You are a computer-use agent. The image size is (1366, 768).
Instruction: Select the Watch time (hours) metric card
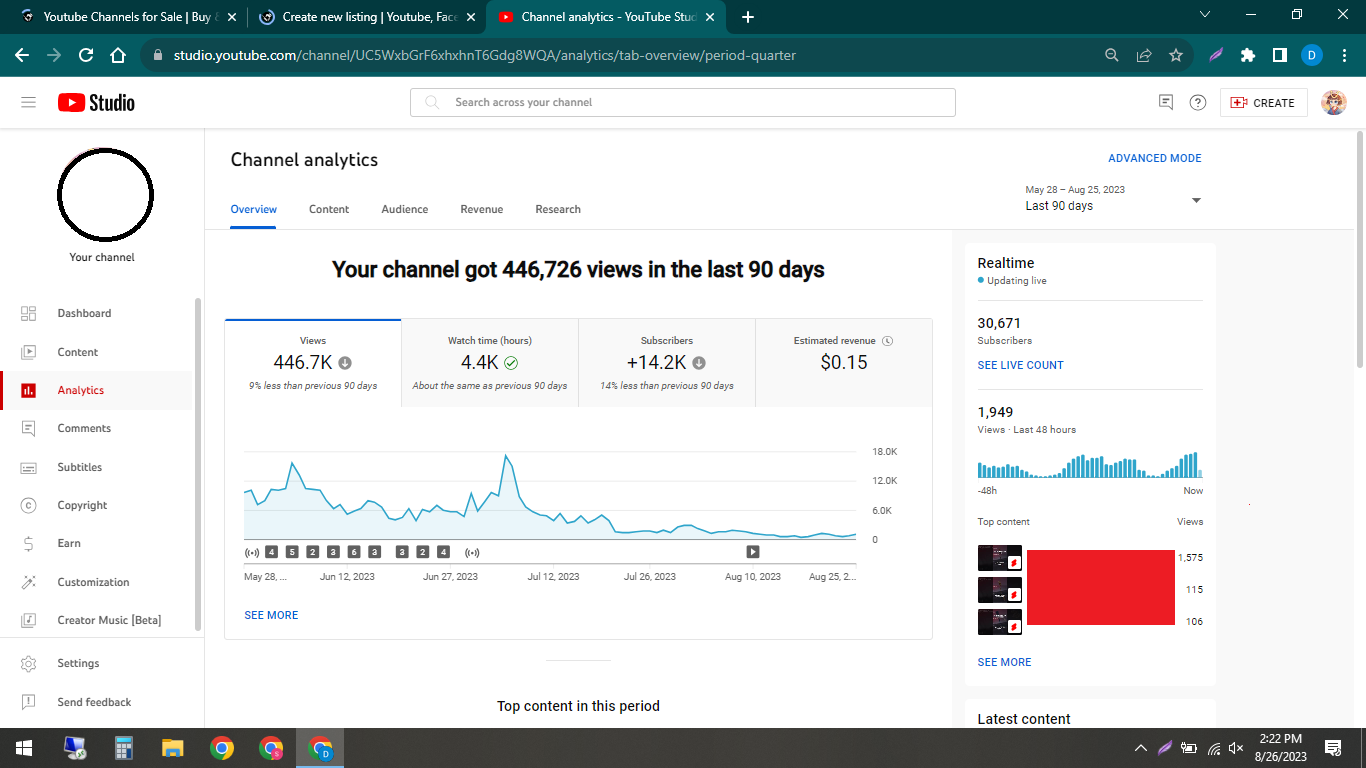(490, 362)
